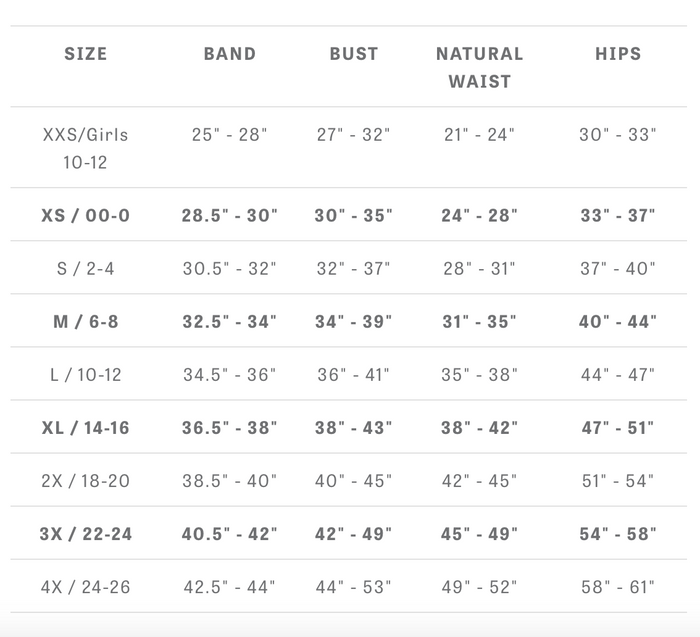Select the 4X / 24-26 size label
Viewport: 700px width, 637px height.
[85, 587]
